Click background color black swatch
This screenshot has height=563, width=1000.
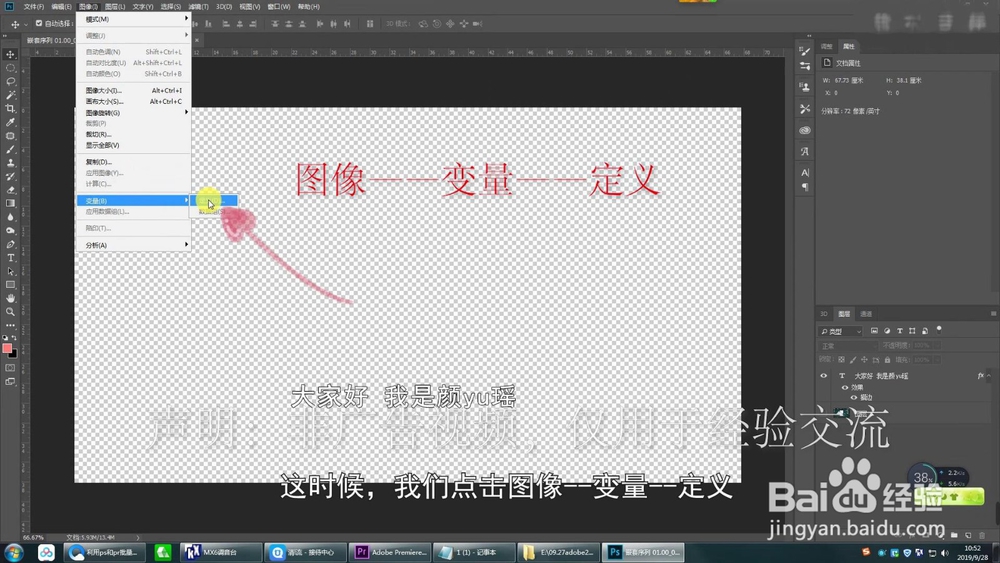14,354
